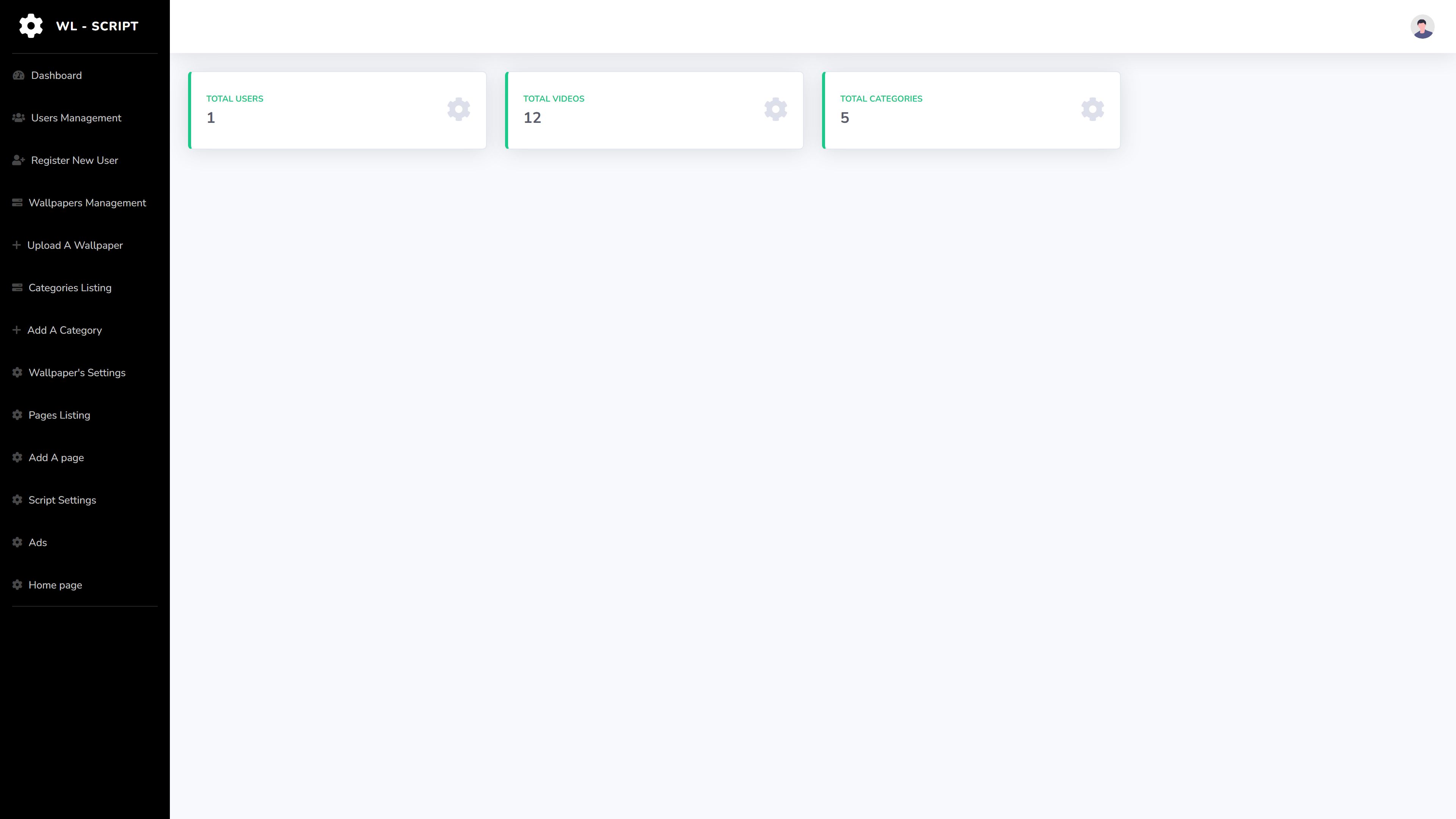Image resolution: width=1456 pixels, height=819 pixels.
Task: Click the WL - SCRIPT brand title
Action: click(x=97, y=26)
